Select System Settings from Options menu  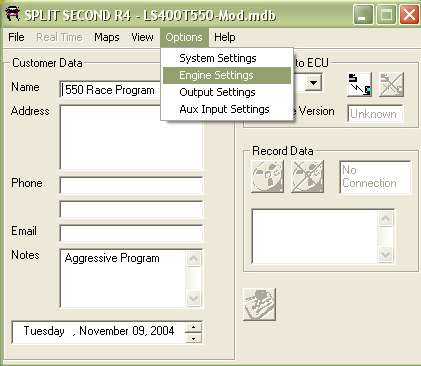227,58
